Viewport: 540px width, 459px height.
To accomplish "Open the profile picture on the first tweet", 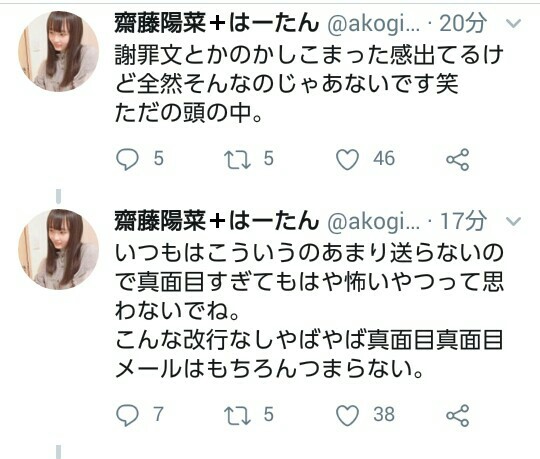I will coord(59,51).
